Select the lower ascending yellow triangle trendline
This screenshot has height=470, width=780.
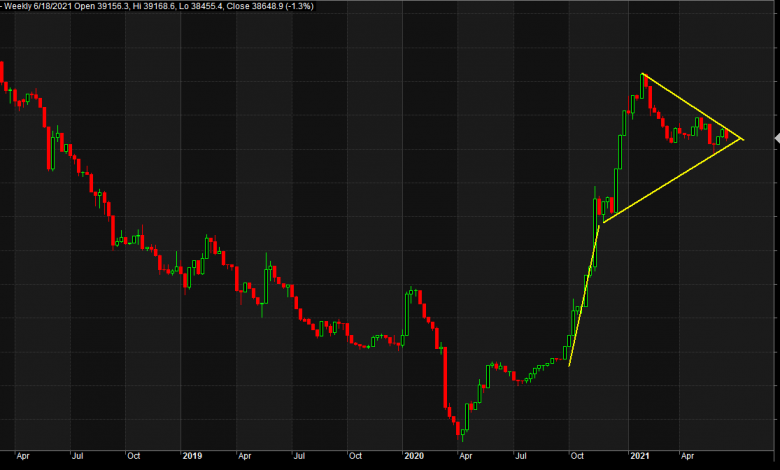pyautogui.click(x=672, y=180)
